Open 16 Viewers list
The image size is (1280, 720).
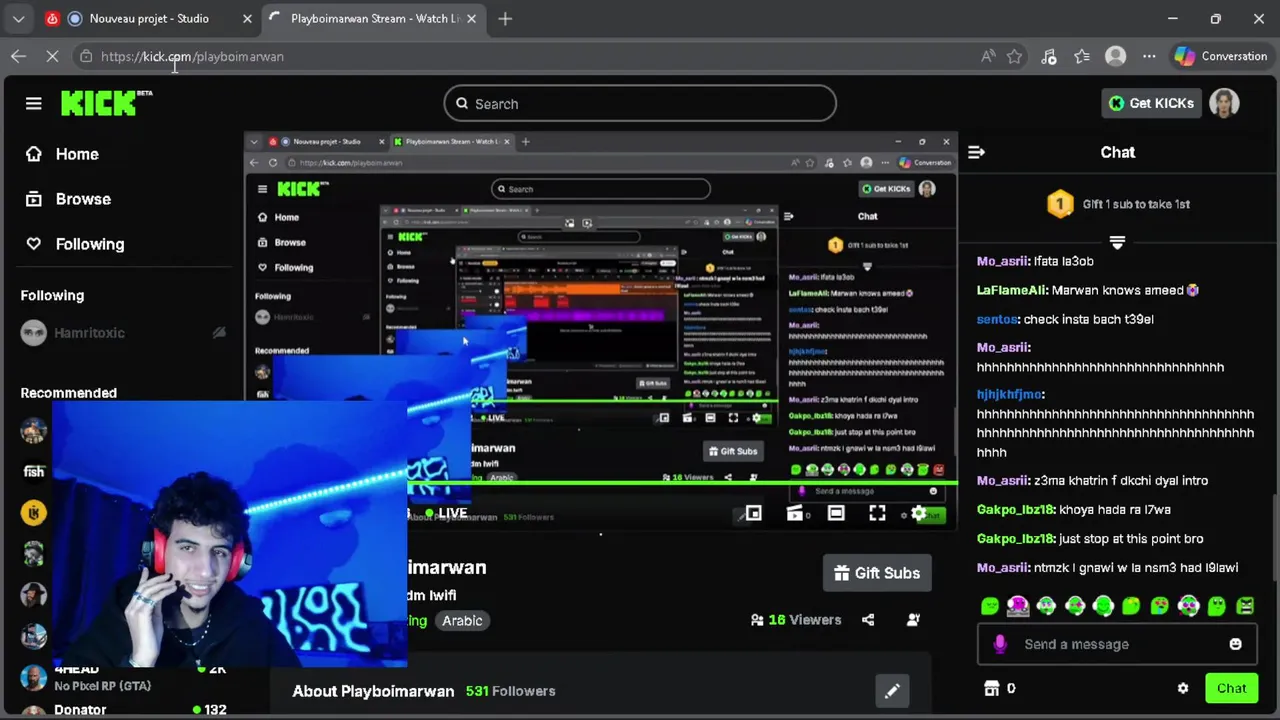point(796,620)
